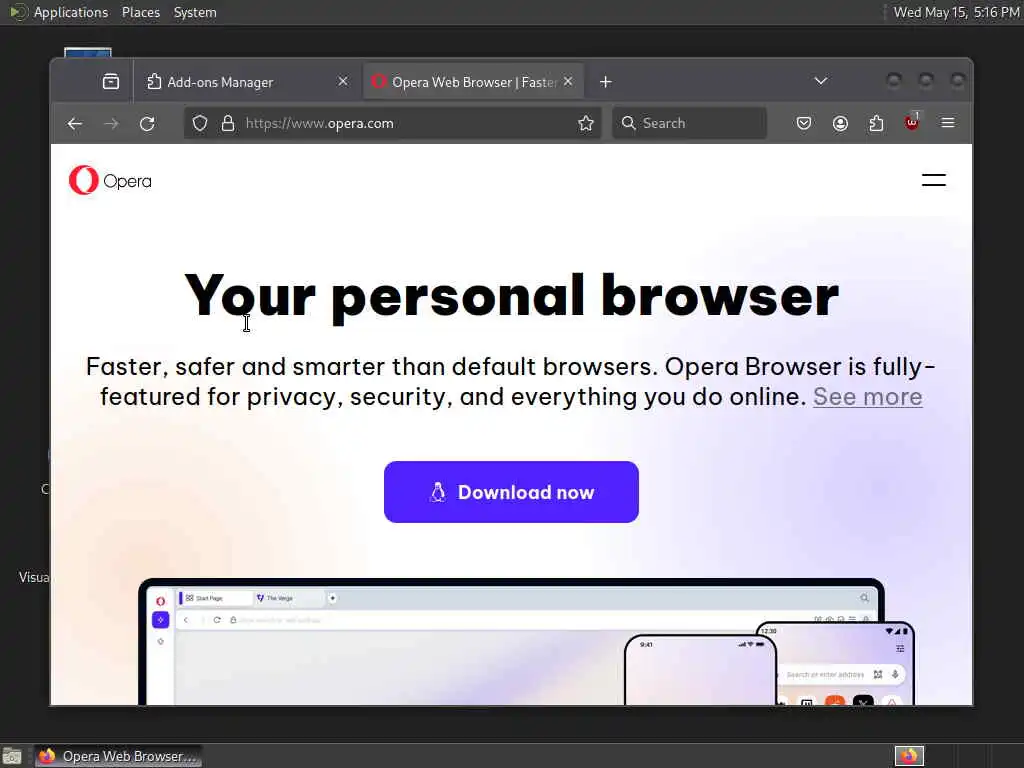Select Opera Web Browser taskbar window button

[x=119, y=756]
